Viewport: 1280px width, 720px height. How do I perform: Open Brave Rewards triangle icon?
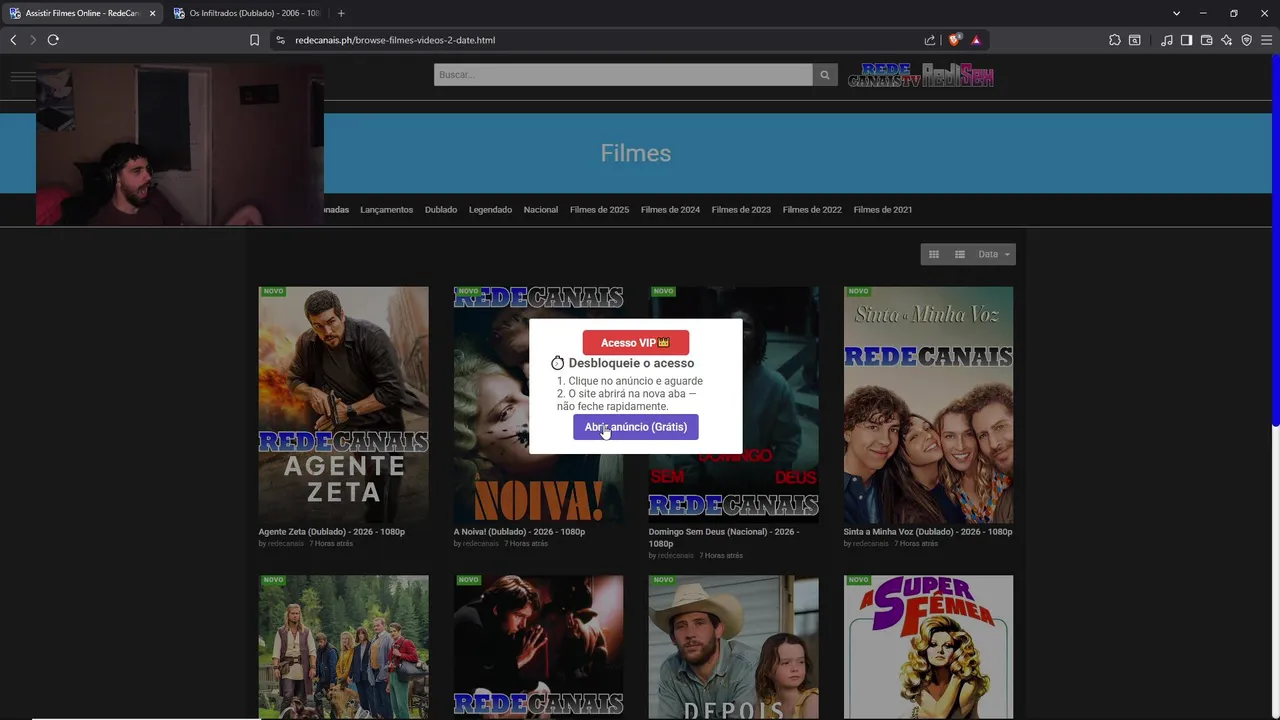pos(976,40)
